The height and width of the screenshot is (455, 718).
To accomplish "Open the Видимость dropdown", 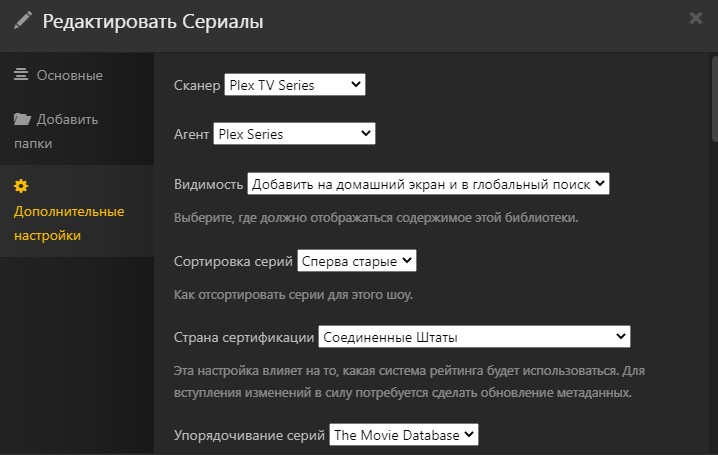I will click(428, 184).
